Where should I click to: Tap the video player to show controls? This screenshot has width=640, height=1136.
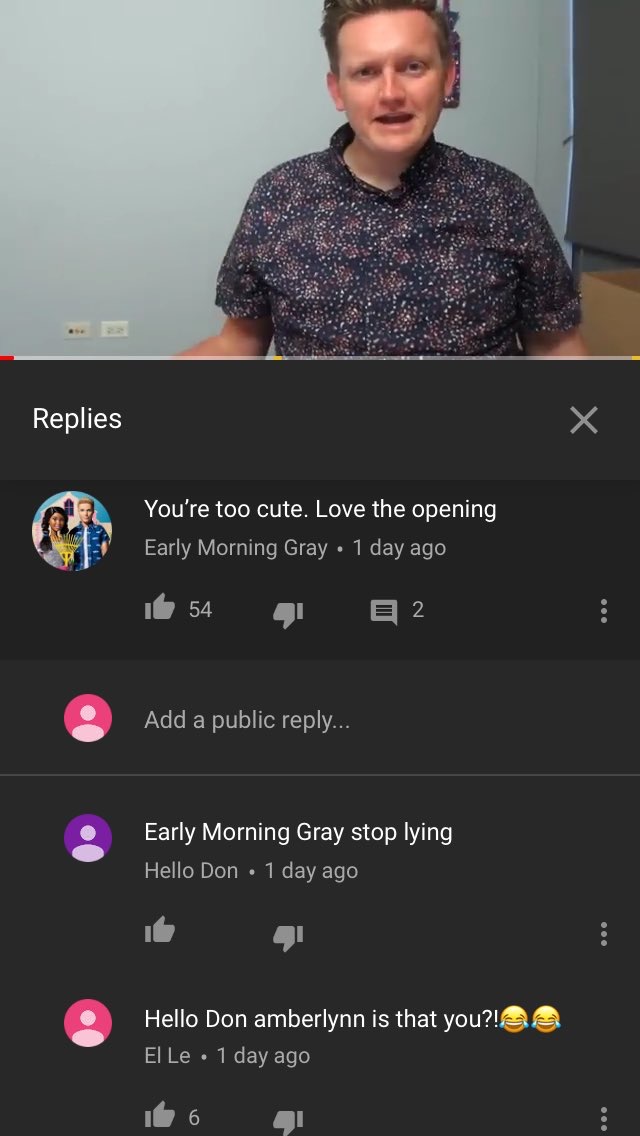[320, 178]
